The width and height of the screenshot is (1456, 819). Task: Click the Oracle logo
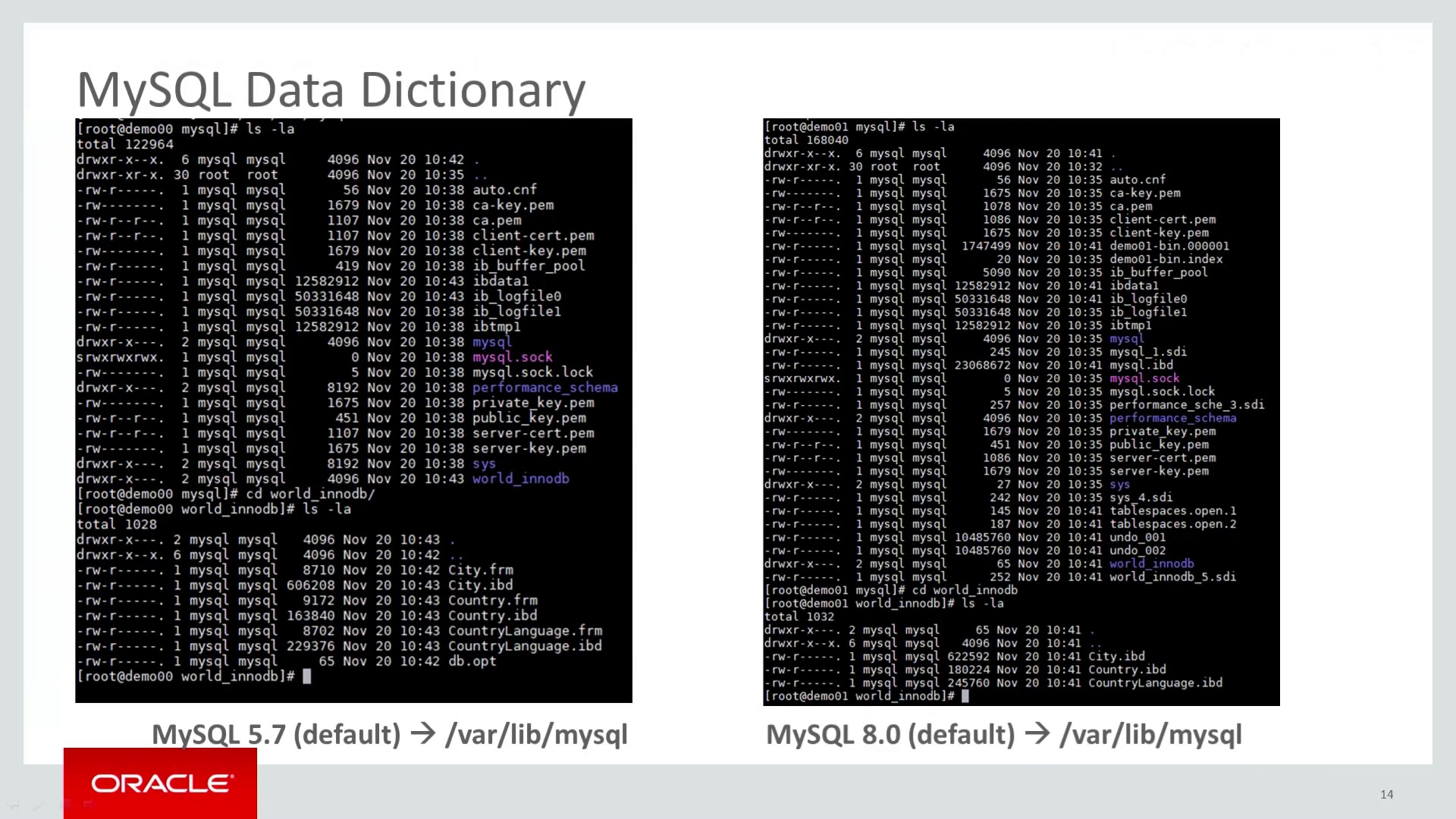tap(160, 783)
